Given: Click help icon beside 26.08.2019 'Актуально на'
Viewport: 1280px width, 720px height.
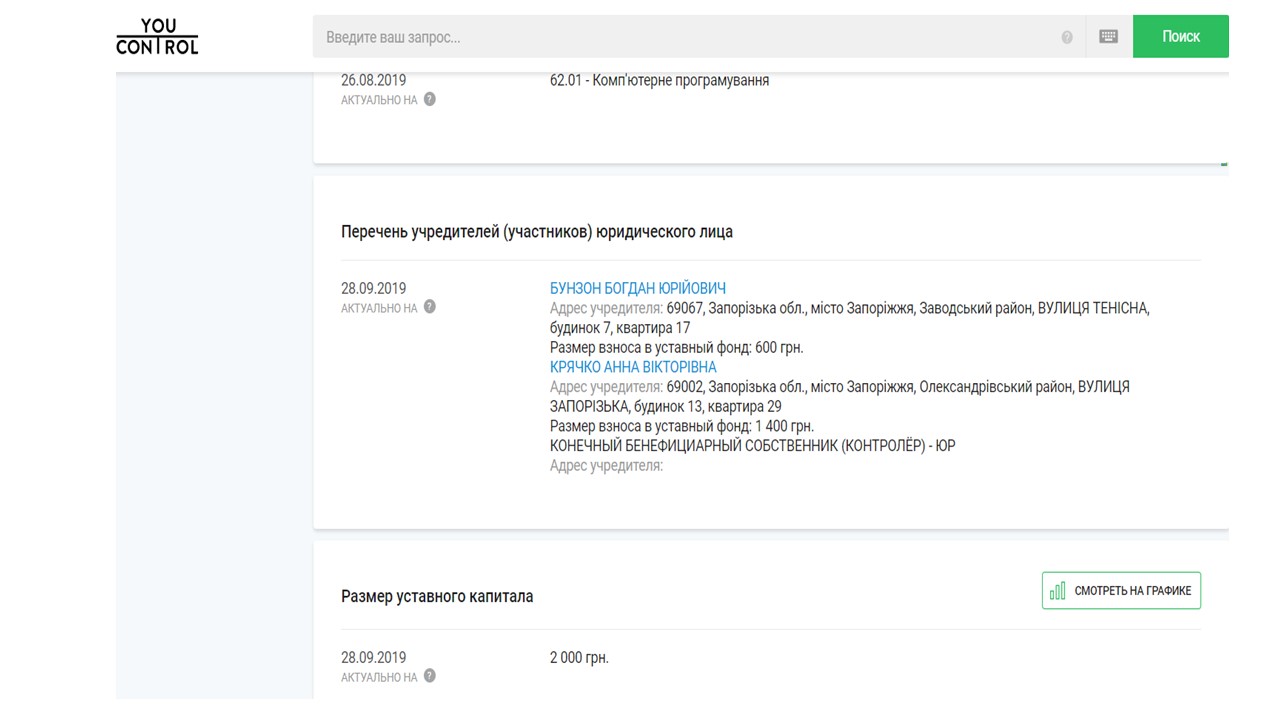Looking at the screenshot, I should tap(430, 99).
